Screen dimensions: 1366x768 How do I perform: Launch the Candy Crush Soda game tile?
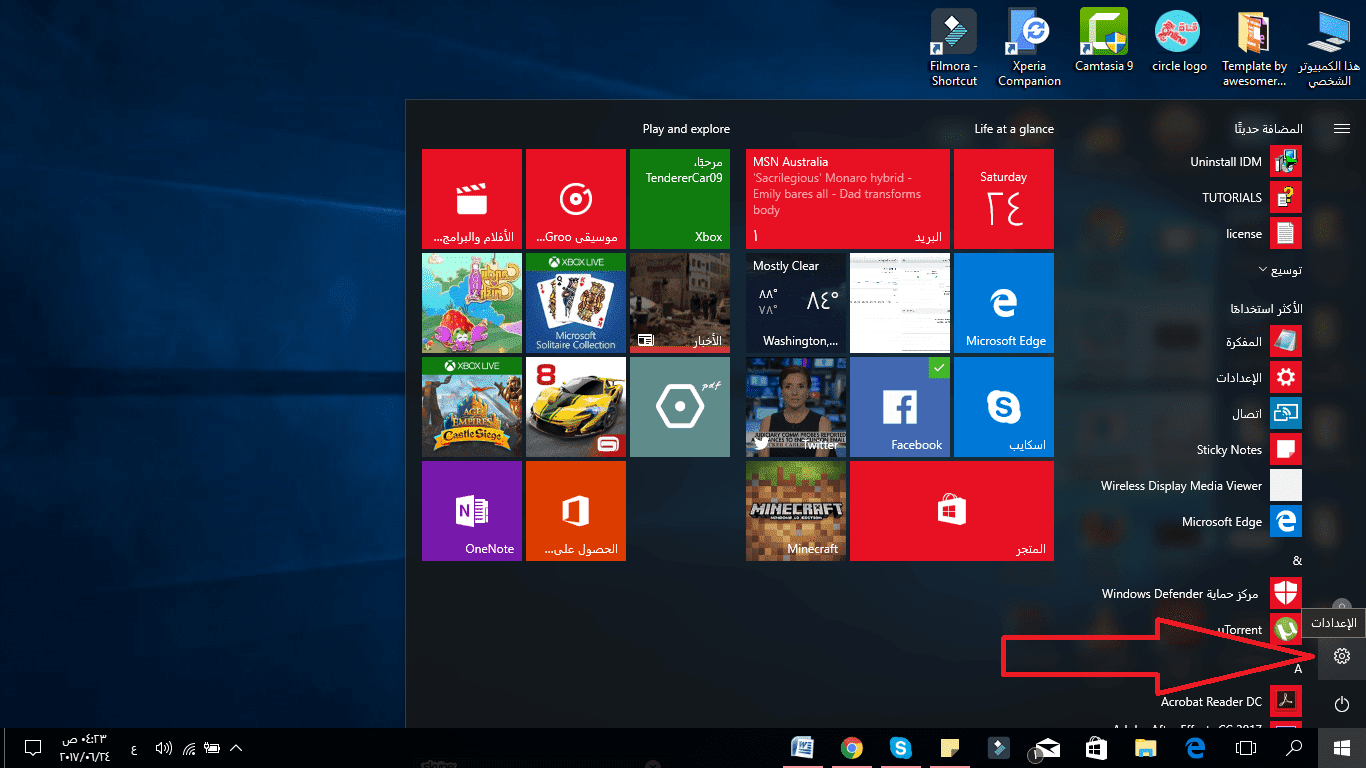472,303
